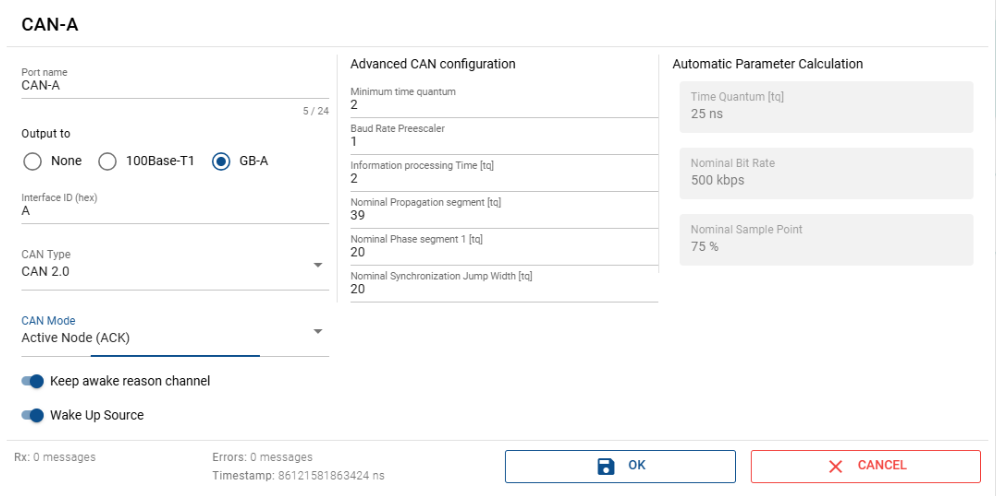Select the GB-A output radio button

(221, 161)
